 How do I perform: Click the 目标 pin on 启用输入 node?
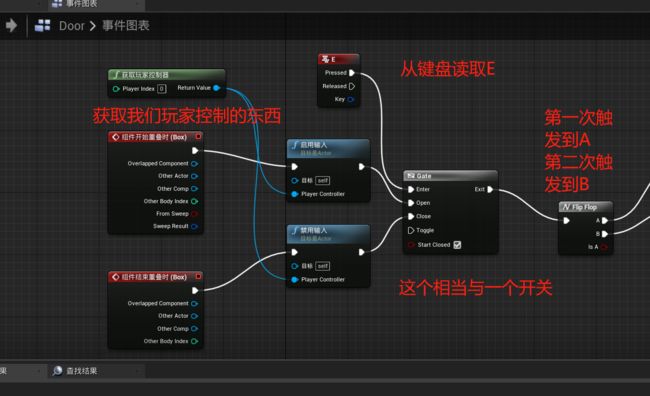[x=295, y=180]
